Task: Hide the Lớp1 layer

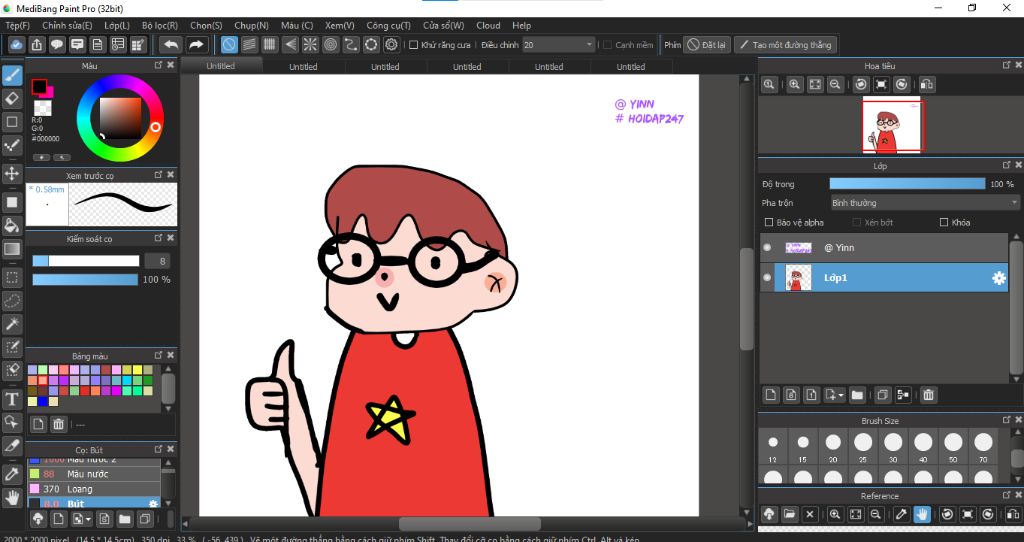Action: coord(767,278)
